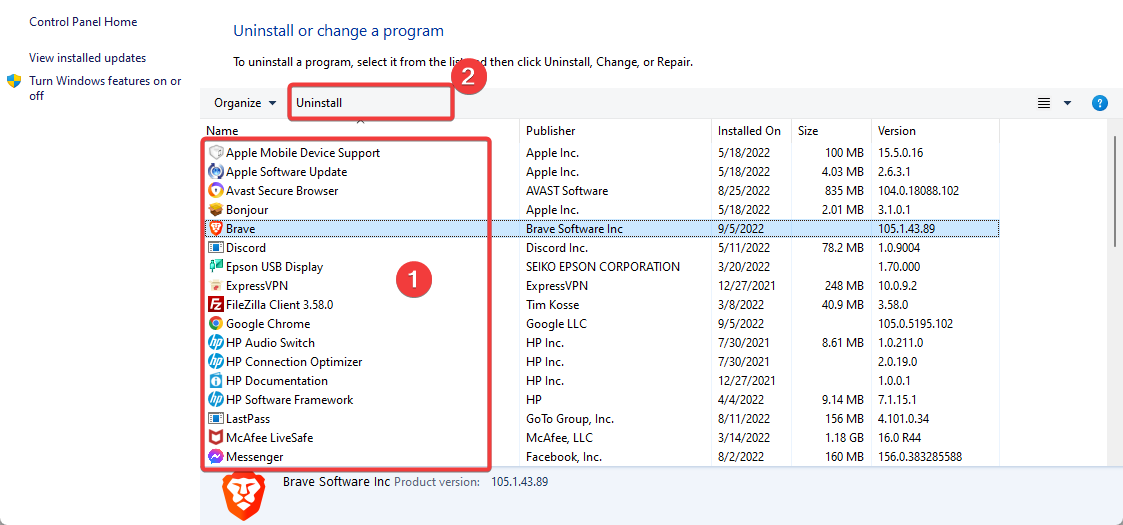Open View installed updates link
The width and height of the screenshot is (1123, 525).
pyautogui.click(x=87, y=58)
